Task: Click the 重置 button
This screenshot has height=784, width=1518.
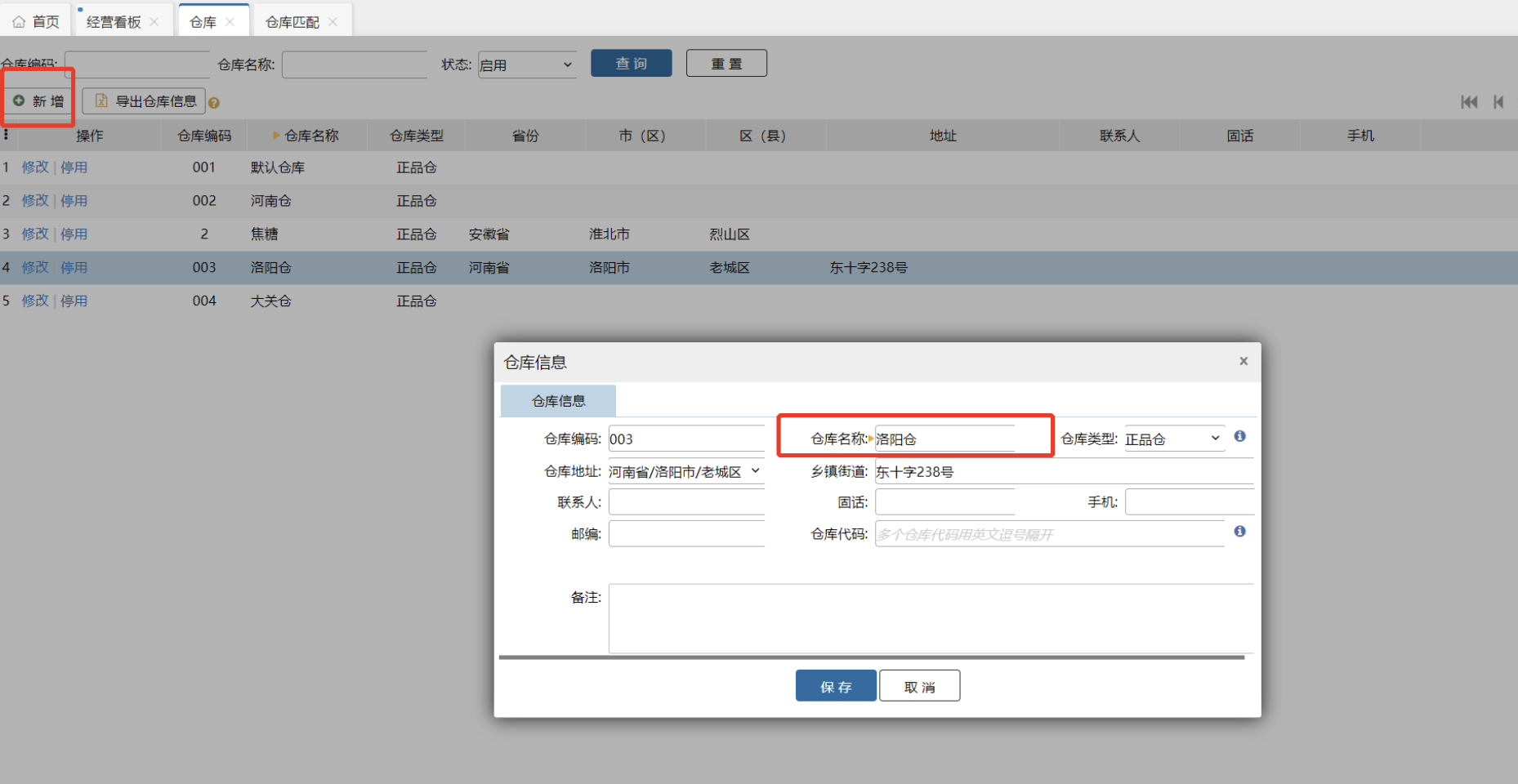Action: coord(726,64)
